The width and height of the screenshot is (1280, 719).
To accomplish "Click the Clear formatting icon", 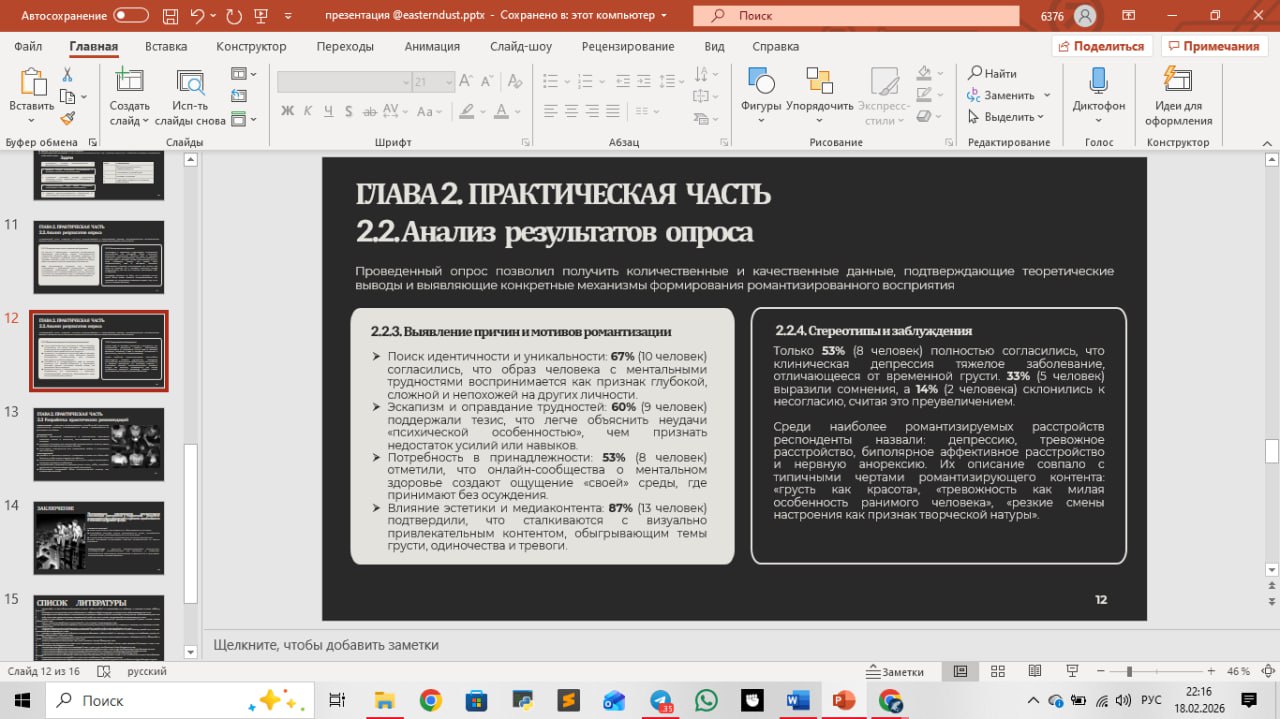I will (x=514, y=82).
